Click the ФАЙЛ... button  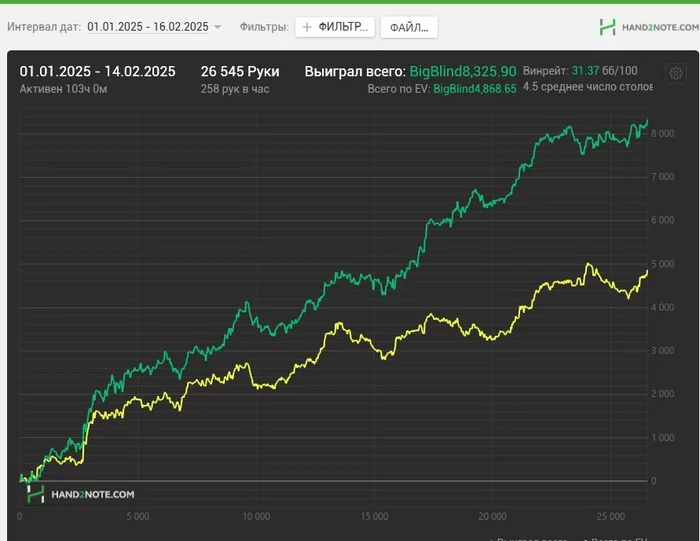(x=409, y=28)
